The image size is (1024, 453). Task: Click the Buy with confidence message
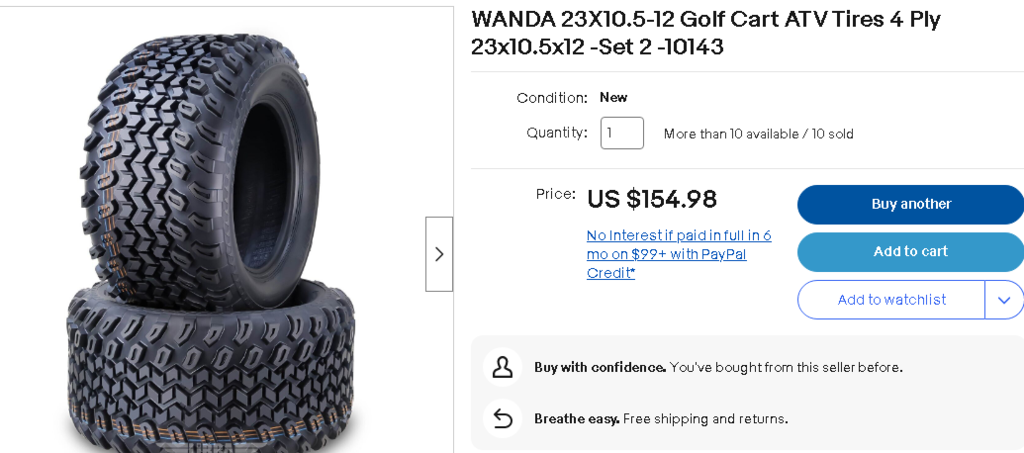click(x=718, y=367)
